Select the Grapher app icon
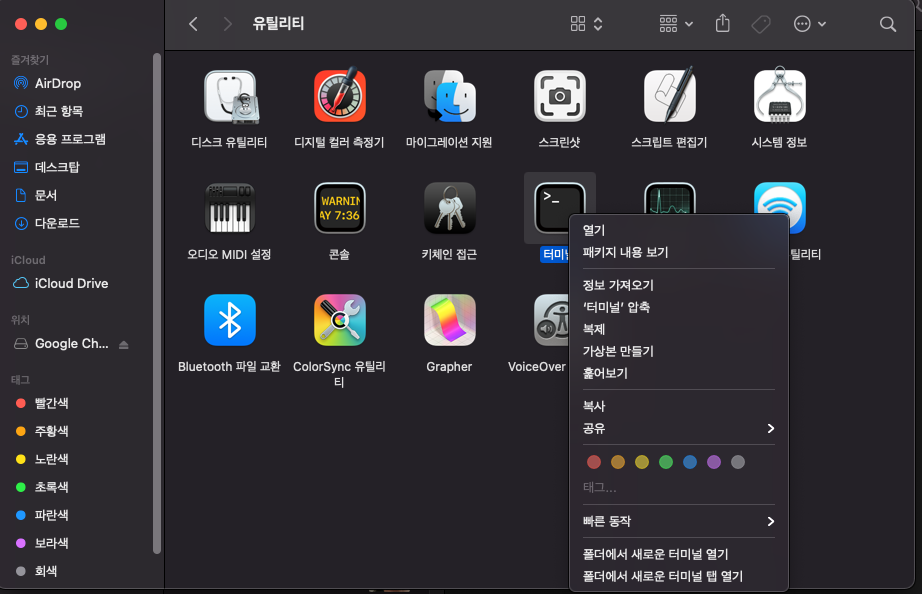This screenshot has width=922, height=594. click(x=450, y=320)
